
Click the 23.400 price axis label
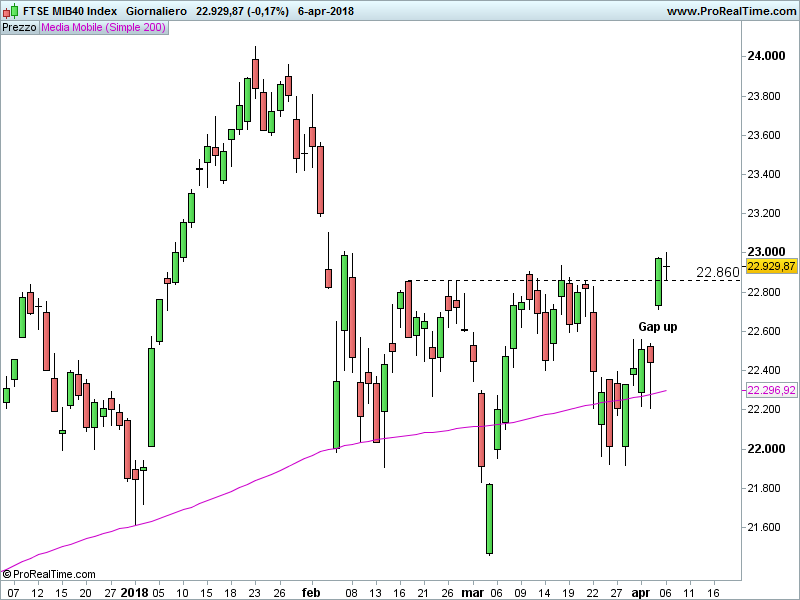point(764,174)
